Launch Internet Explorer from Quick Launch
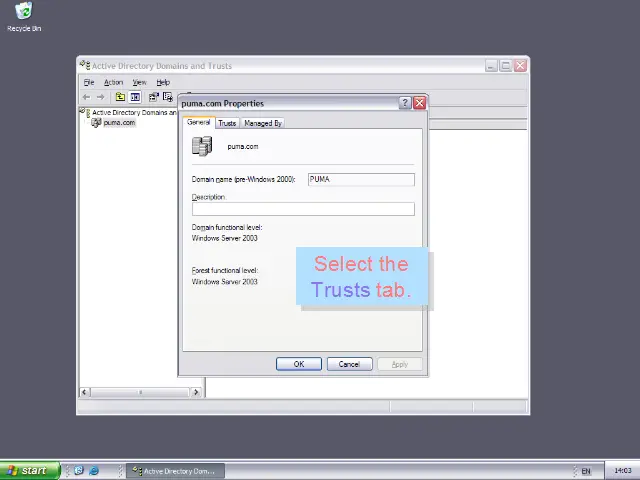640x480 pixels. pos(94,471)
